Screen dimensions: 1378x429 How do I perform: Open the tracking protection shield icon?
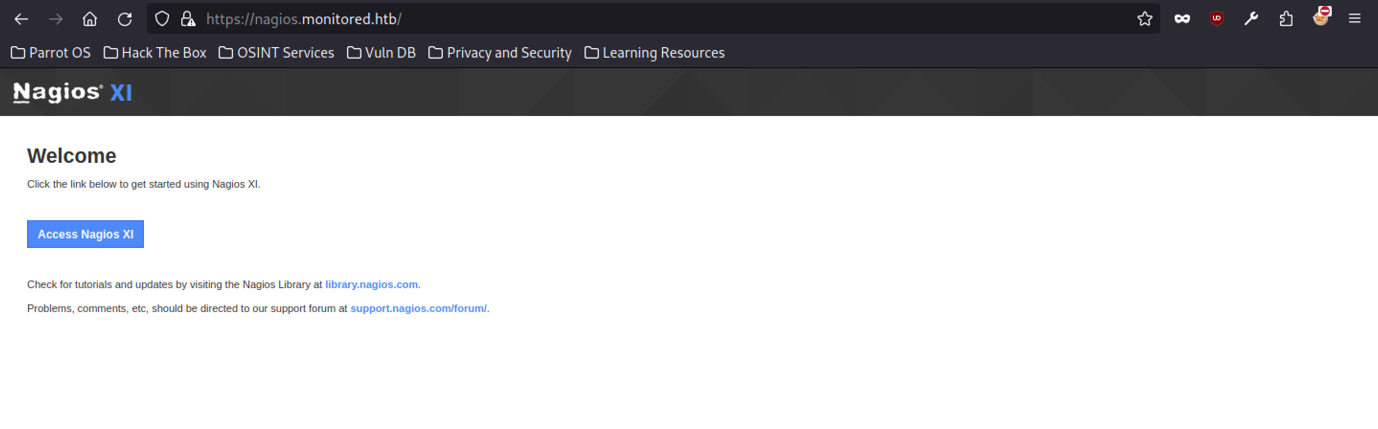pyautogui.click(x=163, y=19)
